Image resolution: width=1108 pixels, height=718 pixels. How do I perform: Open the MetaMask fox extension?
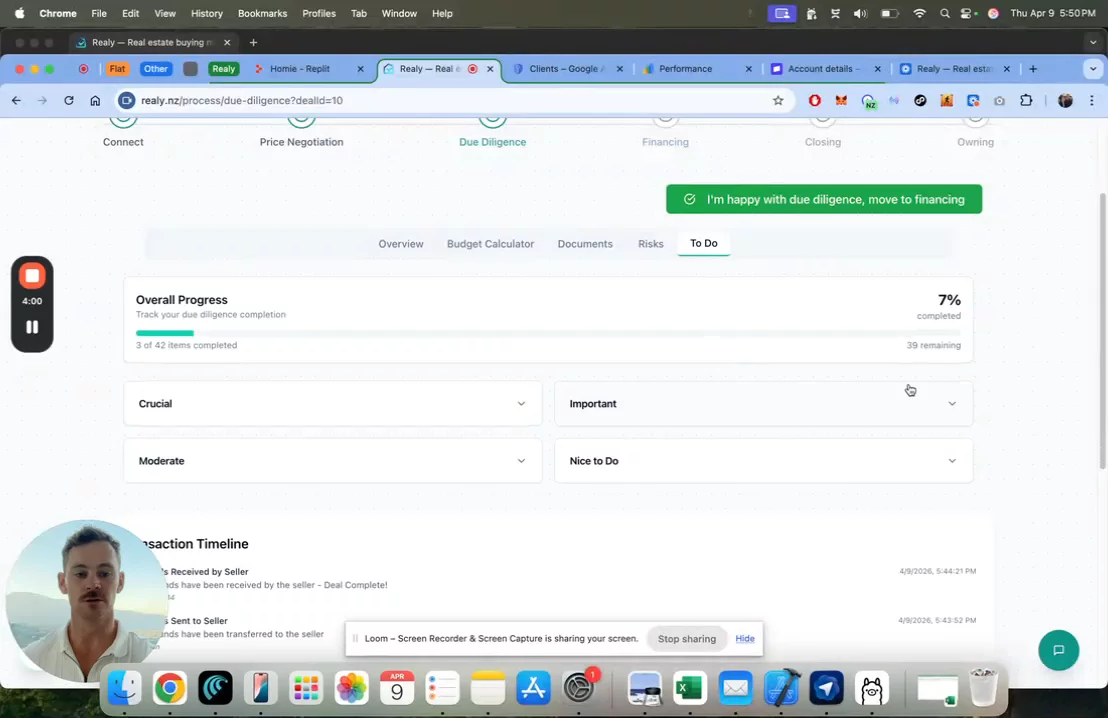point(841,100)
